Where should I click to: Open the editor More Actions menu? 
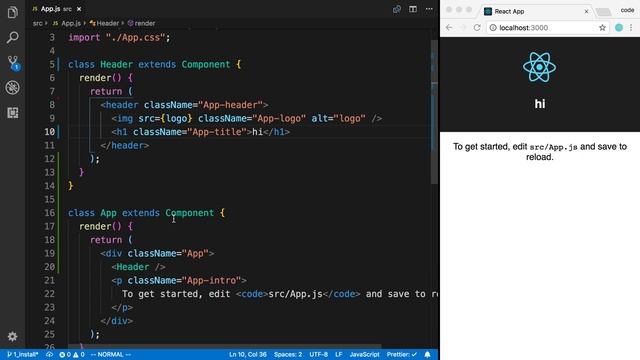click(x=429, y=9)
